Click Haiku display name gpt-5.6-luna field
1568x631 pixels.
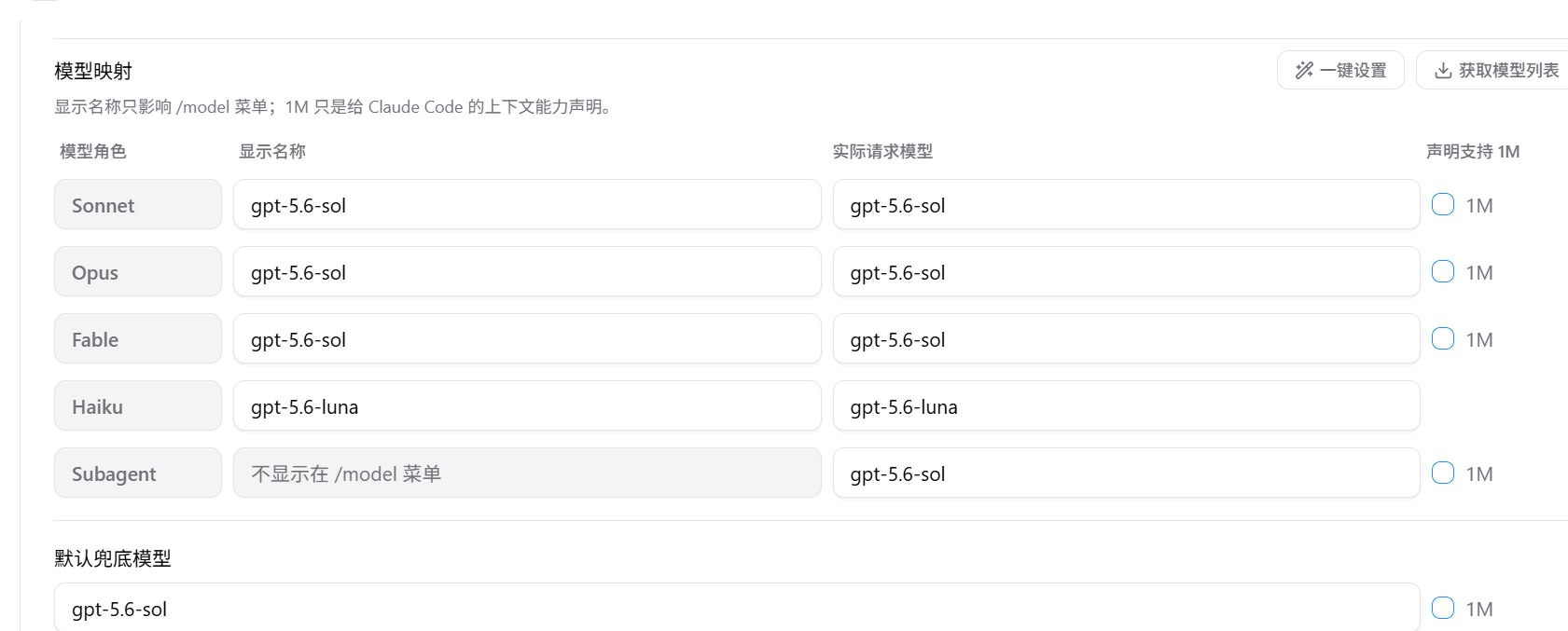(527, 405)
